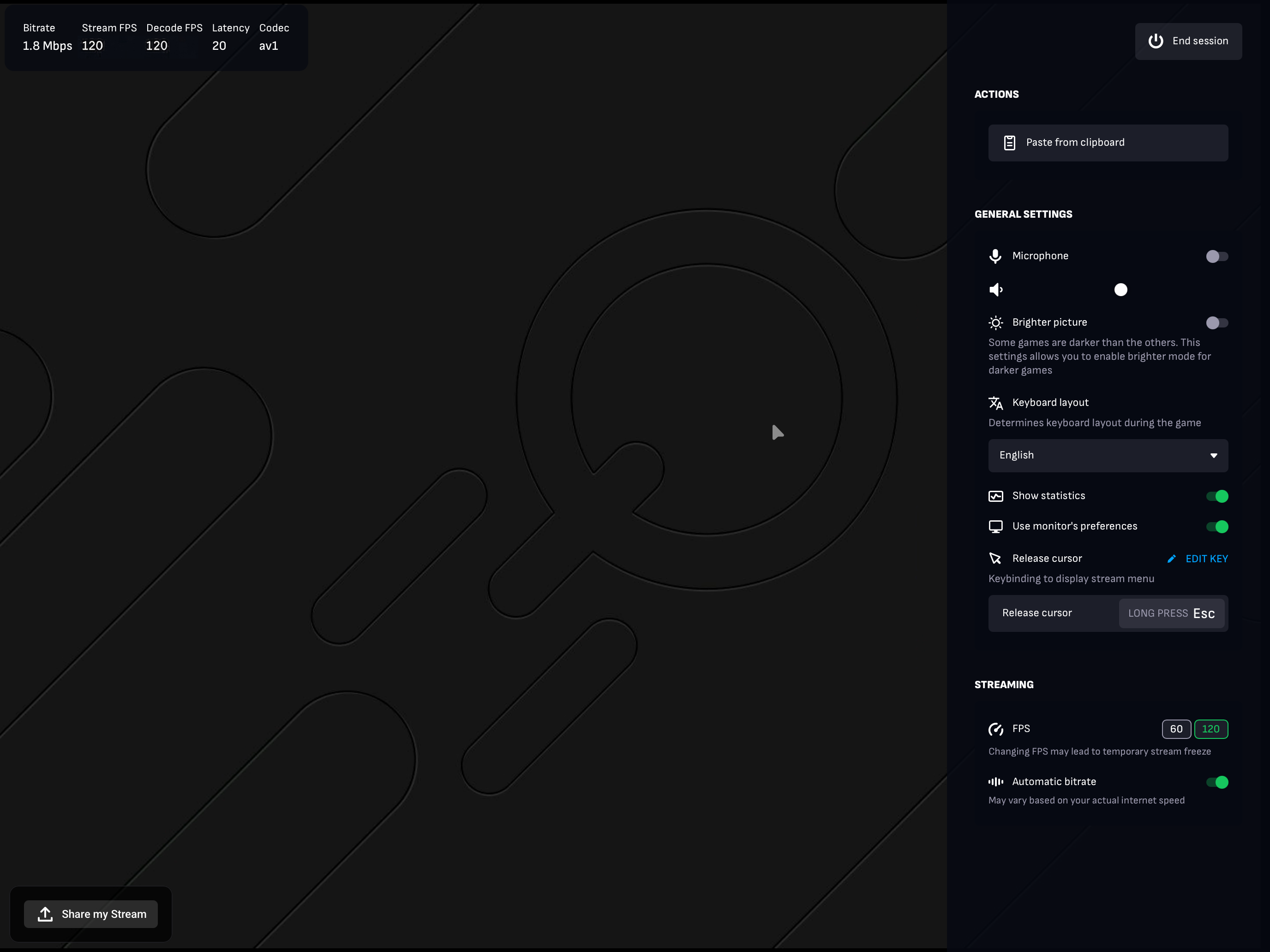Click the microphone icon
The image size is (1270, 952).
click(995, 256)
